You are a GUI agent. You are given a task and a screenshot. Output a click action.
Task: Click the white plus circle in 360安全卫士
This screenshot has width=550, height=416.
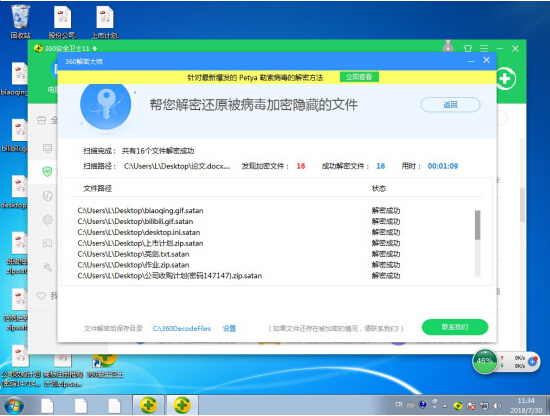click(506, 79)
